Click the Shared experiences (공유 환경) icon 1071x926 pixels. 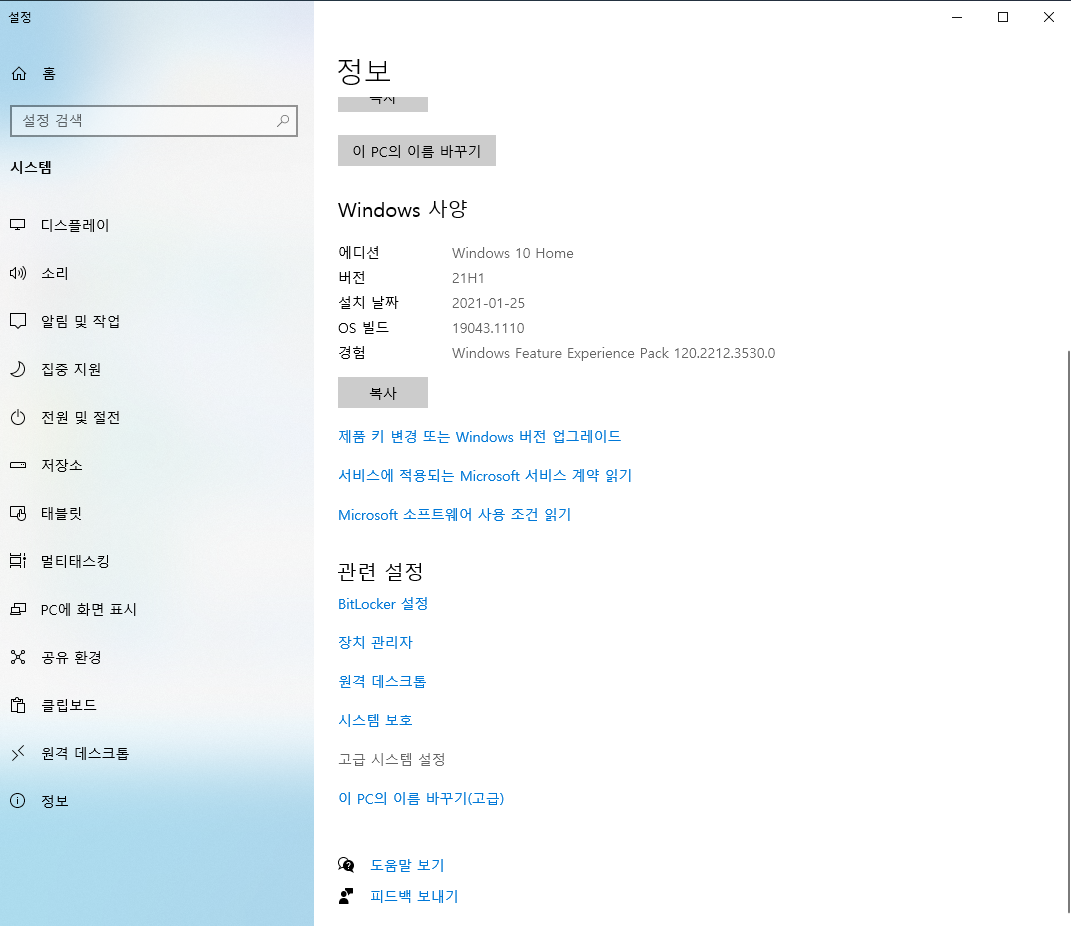coord(18,657)
